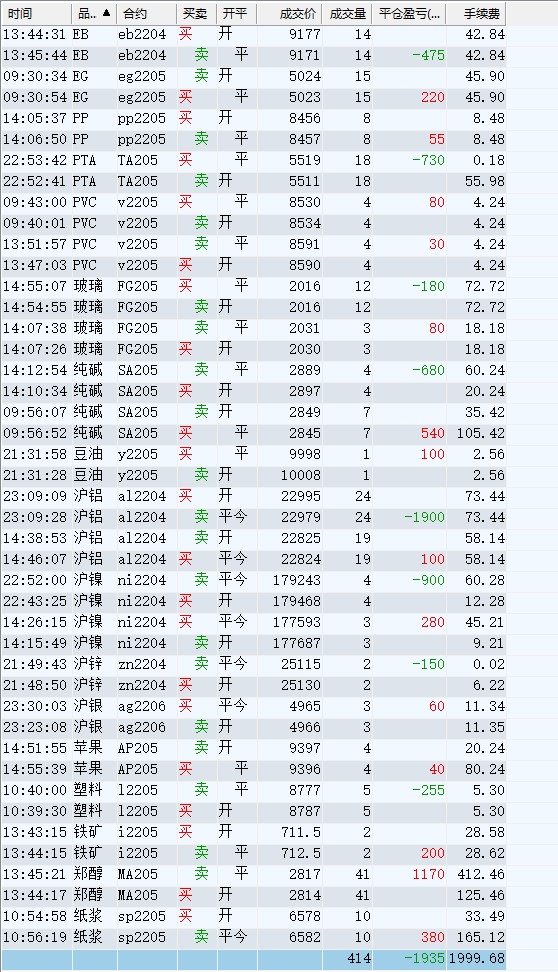The width and height of the screenshot is (558, 972).
Task: Click the loss value -730
Action: 428,161
